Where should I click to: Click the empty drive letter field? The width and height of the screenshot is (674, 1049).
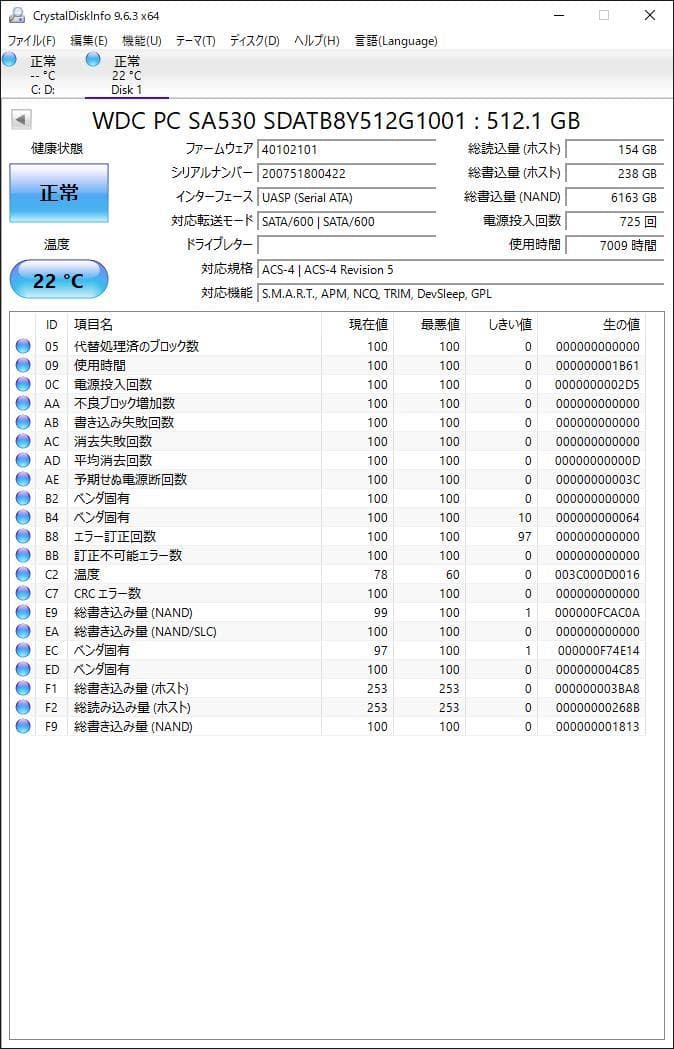(347, 245)
